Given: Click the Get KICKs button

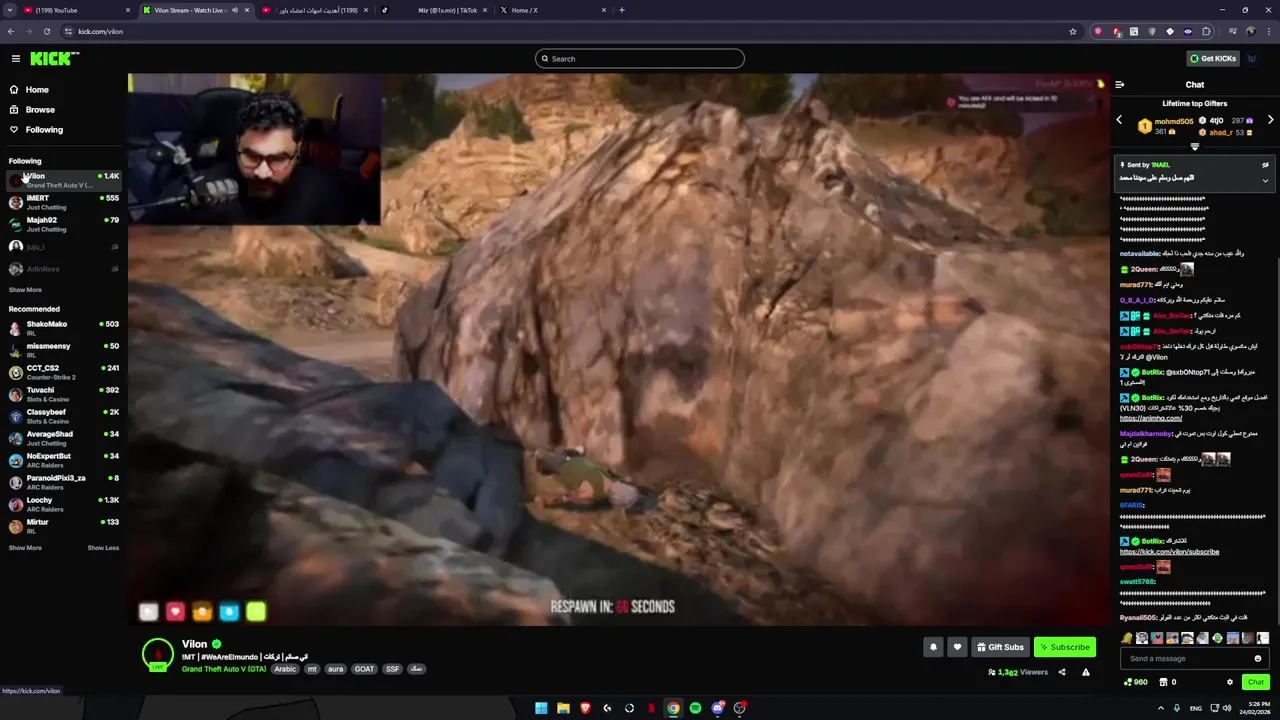Looking at the screenshot, I should pyautogui.click(x=1213, y=59).
